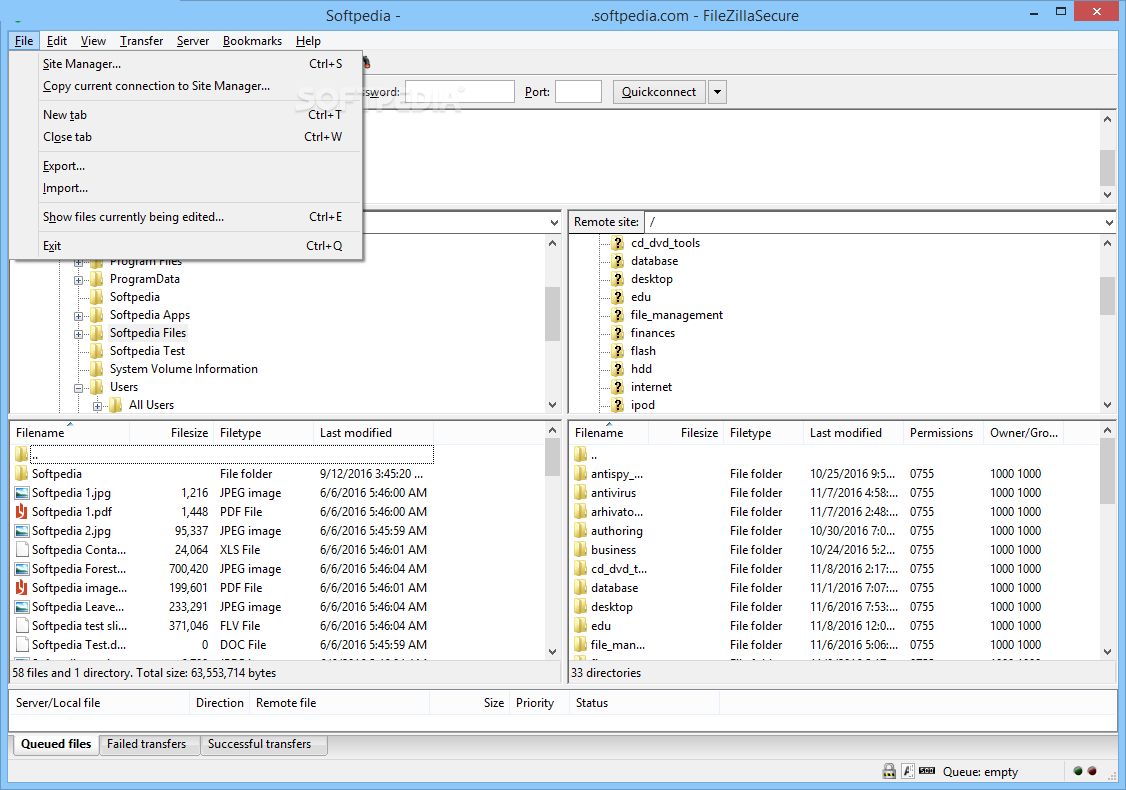
Task: Click the question-mark folder icon for internet
Action: tap(618, 386)
